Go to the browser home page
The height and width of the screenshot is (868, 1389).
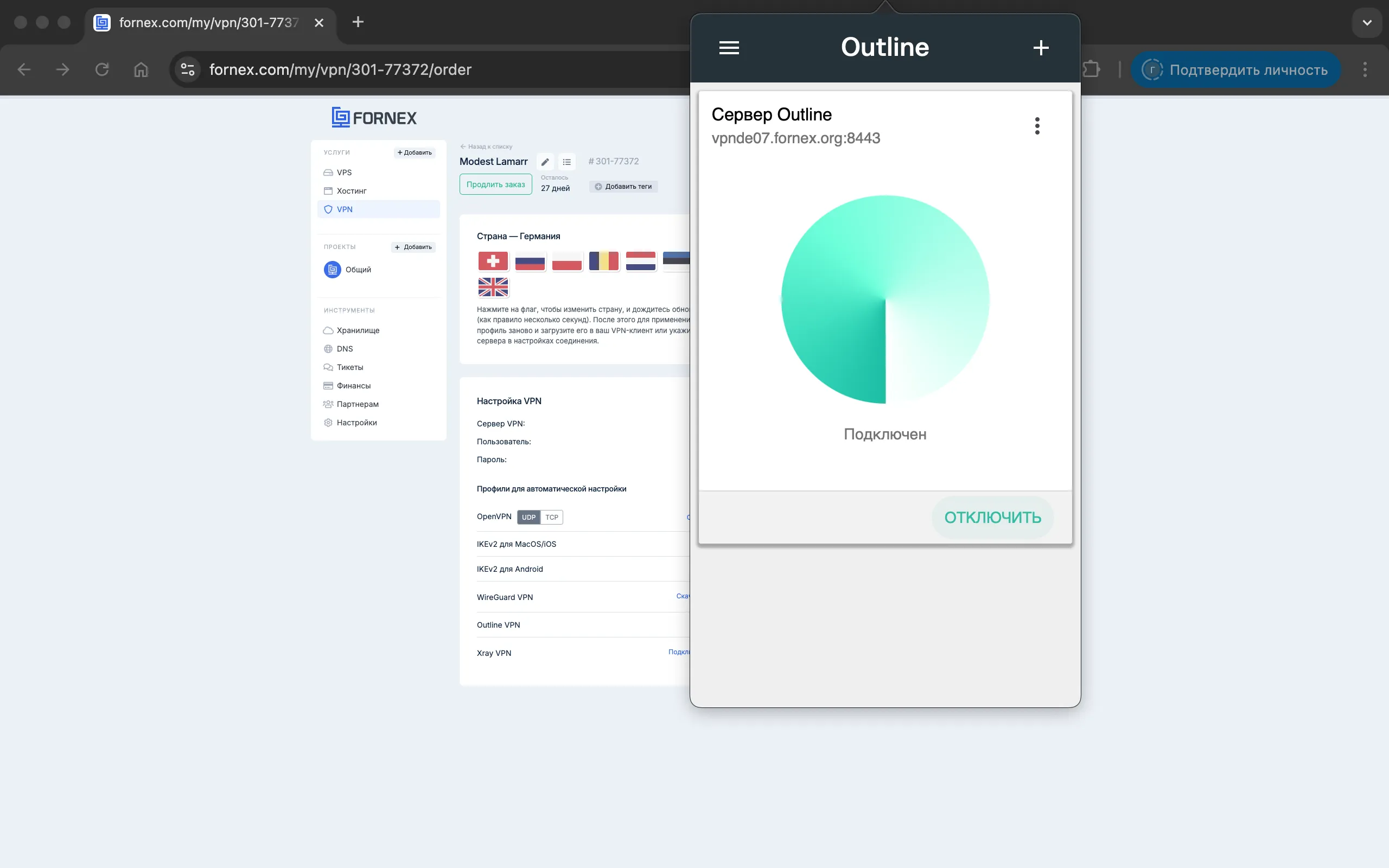coord(141,69)
